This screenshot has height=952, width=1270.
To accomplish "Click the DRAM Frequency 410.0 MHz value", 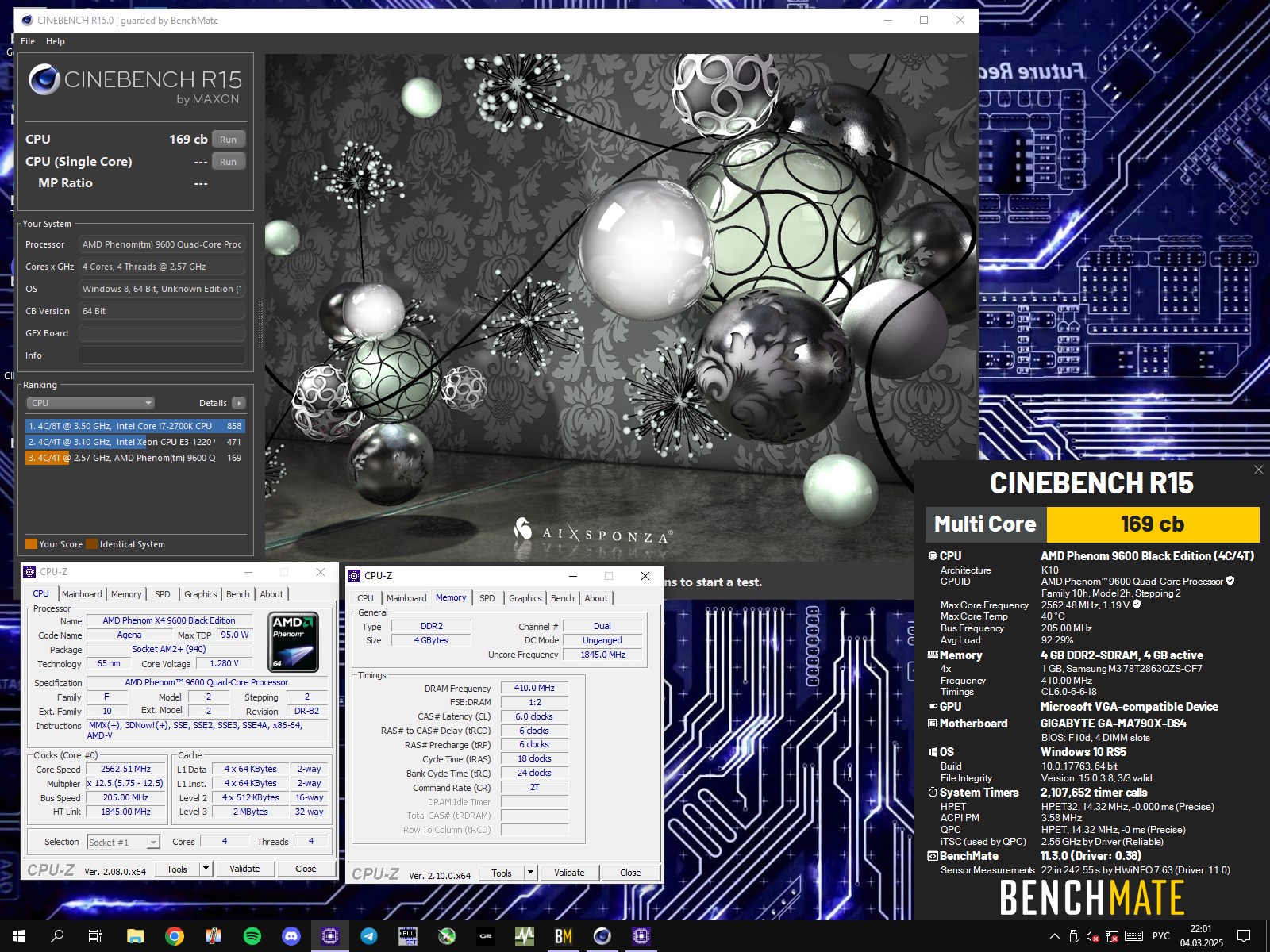I will click(x=534, y=688).
